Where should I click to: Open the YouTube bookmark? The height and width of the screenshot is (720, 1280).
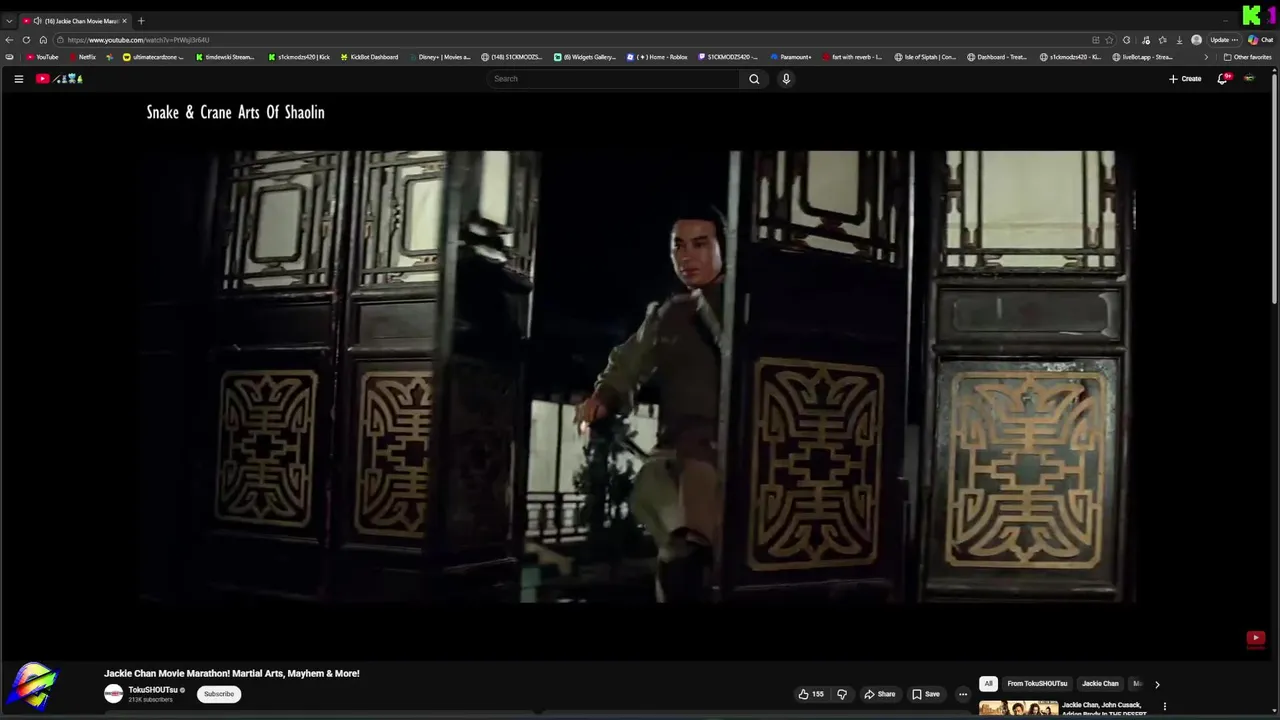pyautogui.click(x=42, y=57)
